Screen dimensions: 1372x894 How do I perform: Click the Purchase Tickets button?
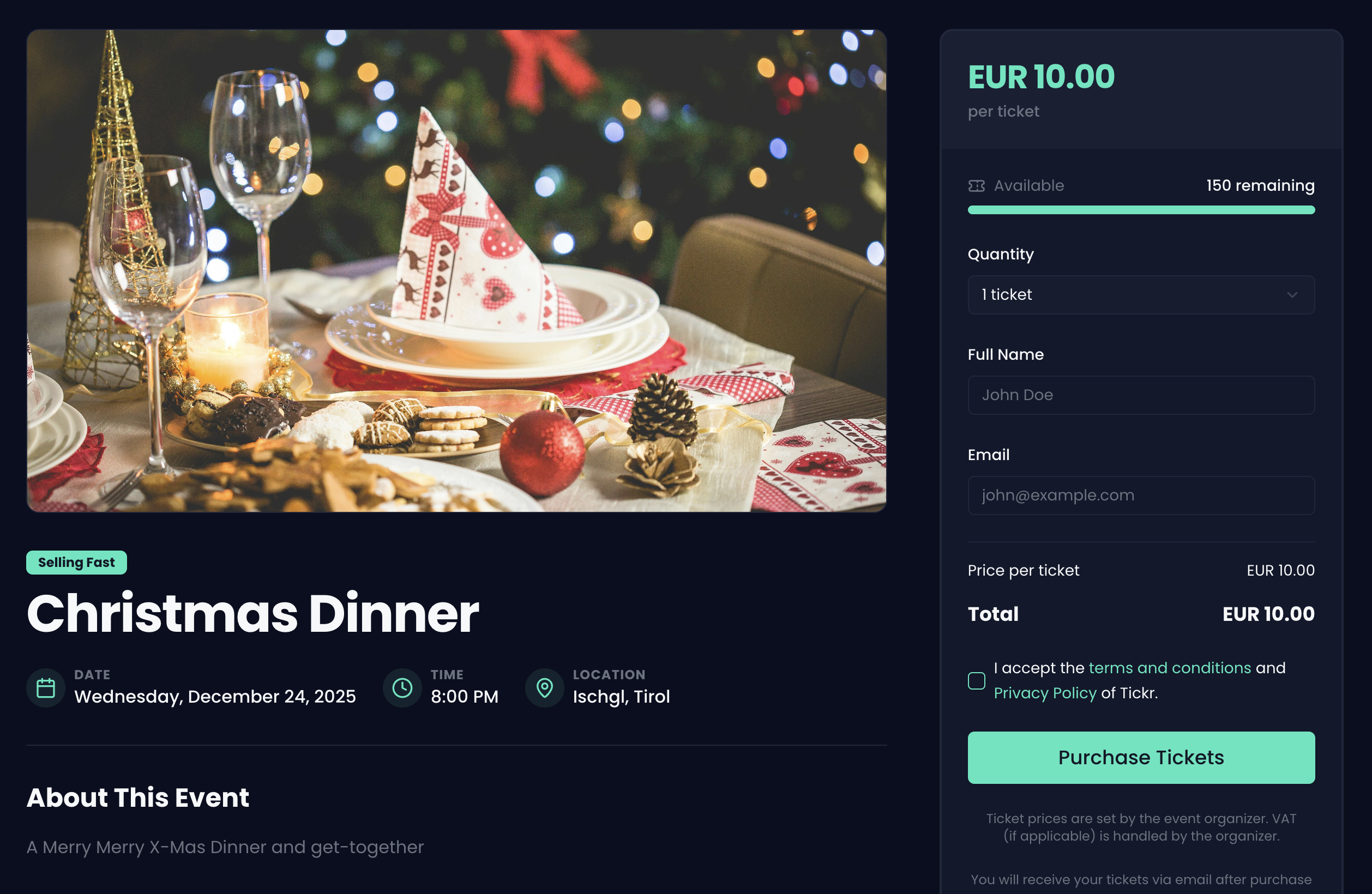(1141, 757)
